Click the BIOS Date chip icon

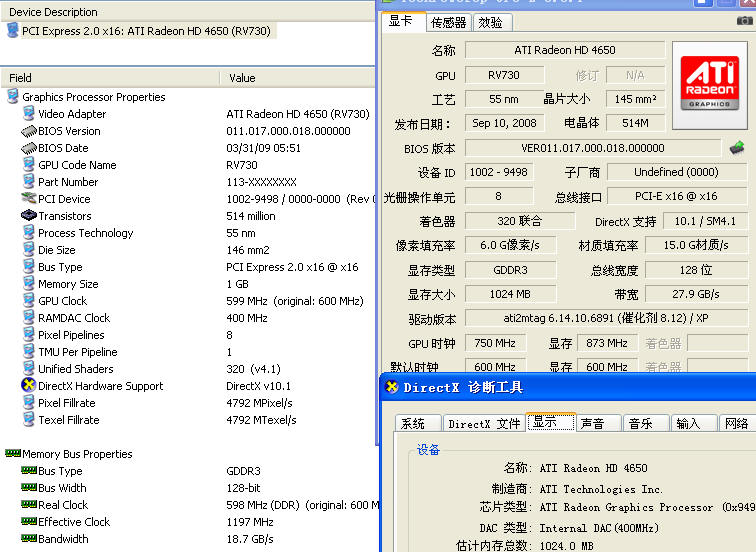click(29, 148)
